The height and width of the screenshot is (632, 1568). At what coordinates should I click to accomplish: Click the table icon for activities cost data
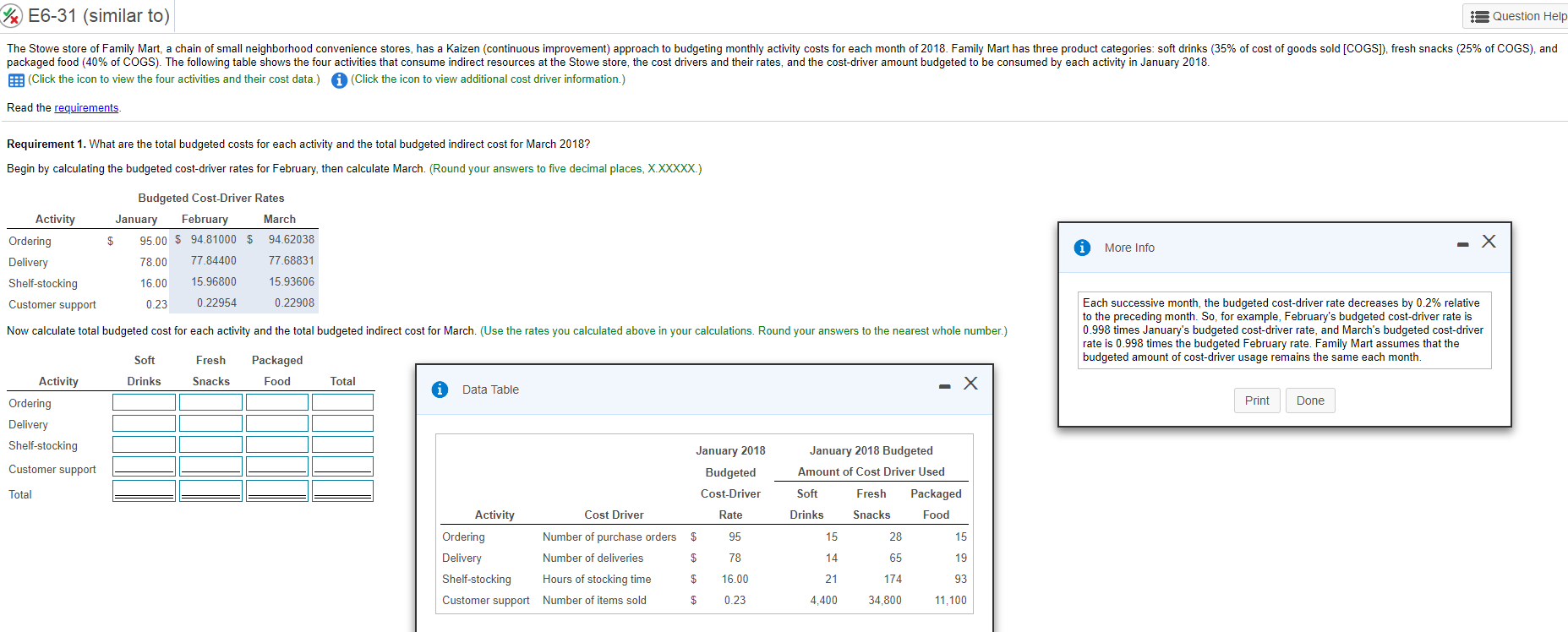pyautogui.click(x=16, y=80)
